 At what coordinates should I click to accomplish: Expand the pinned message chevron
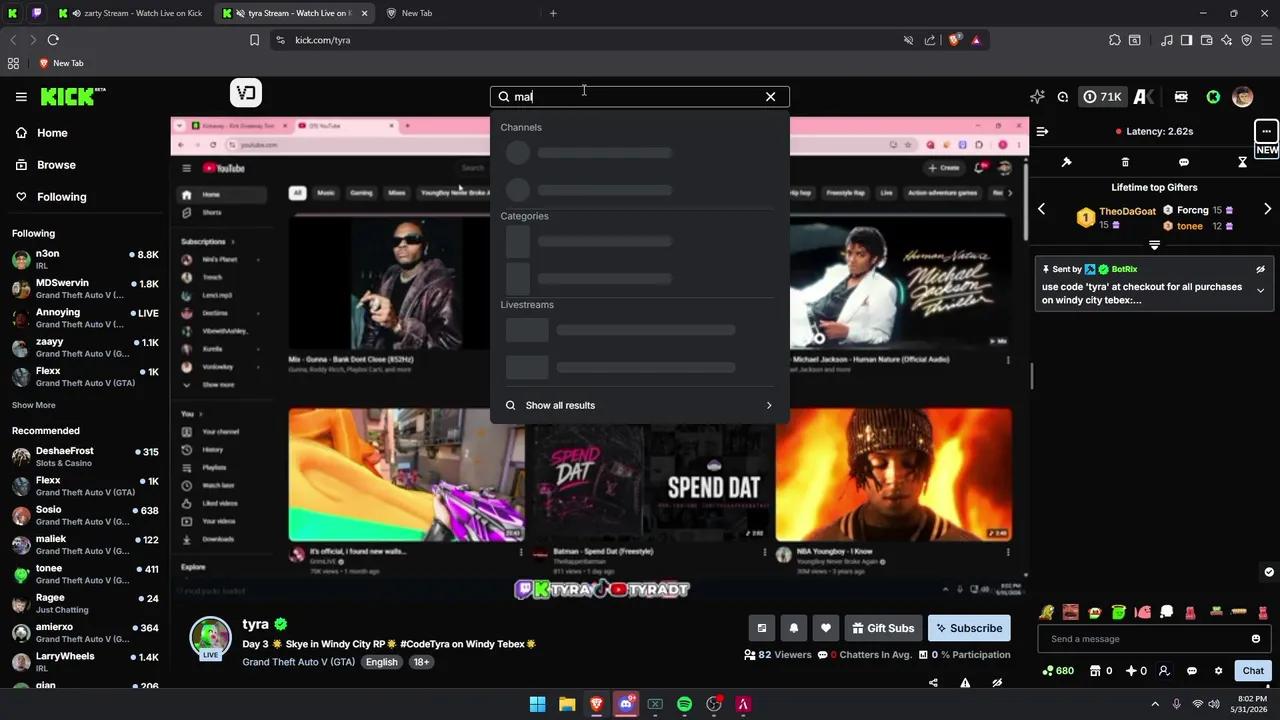(x=1260, y=291)
